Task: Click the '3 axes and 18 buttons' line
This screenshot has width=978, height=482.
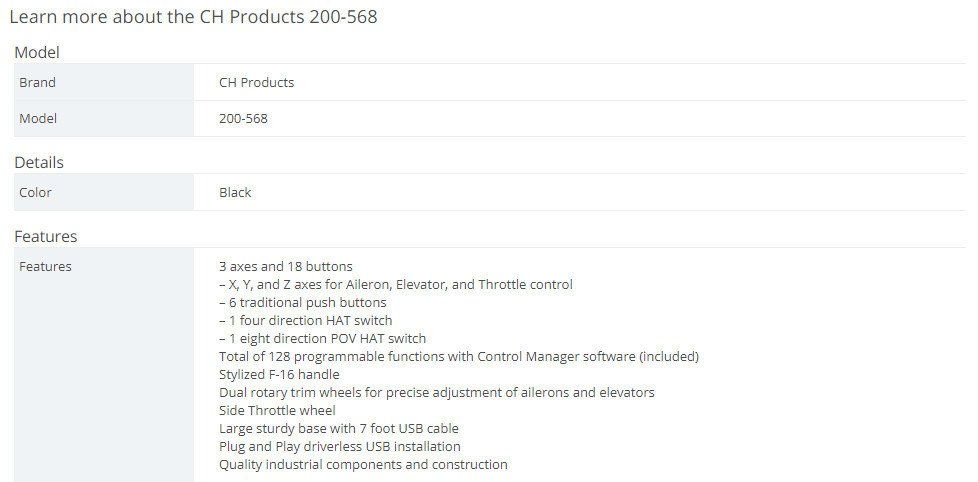Action: click(286, 266)
